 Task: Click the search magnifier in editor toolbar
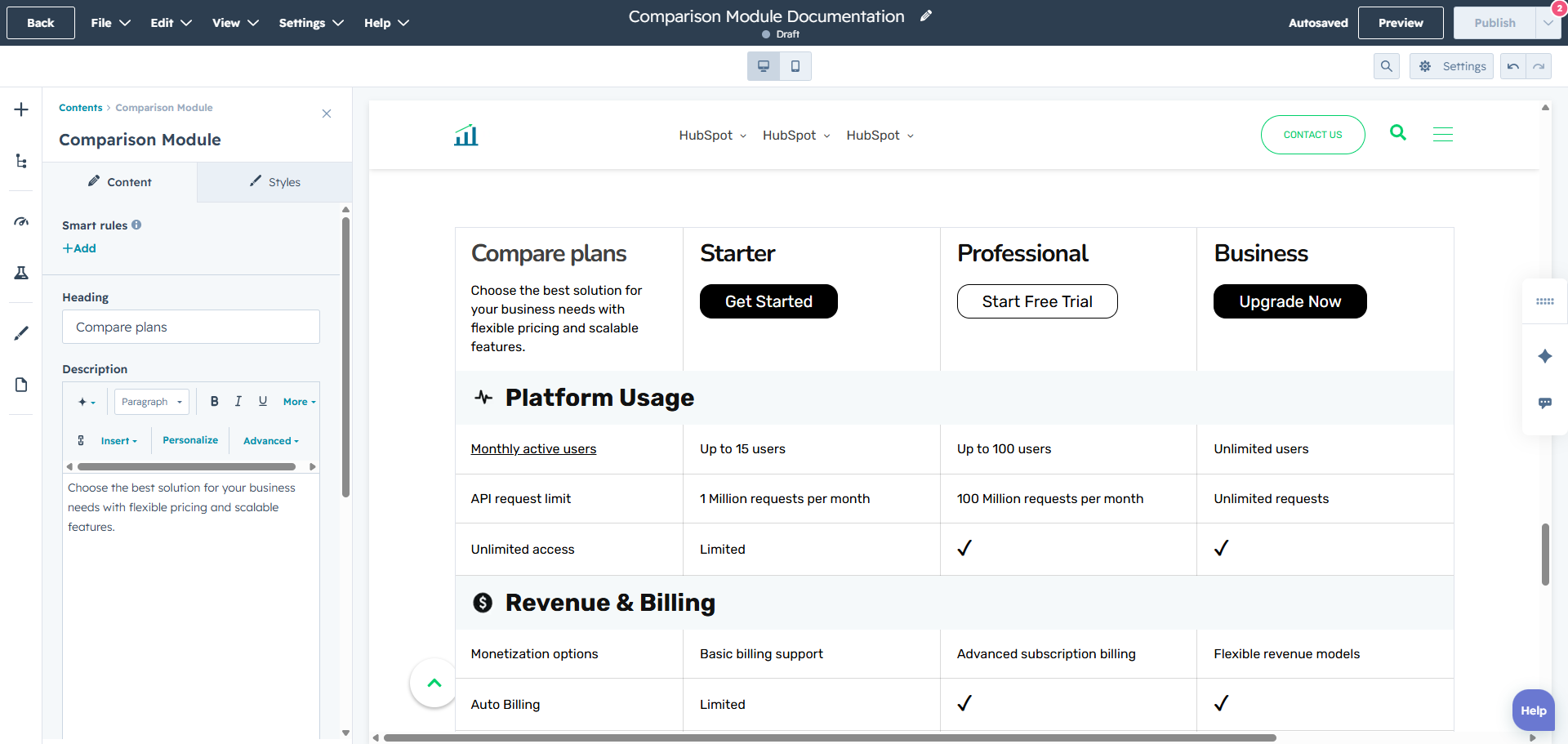click(x=1387, y=66)
